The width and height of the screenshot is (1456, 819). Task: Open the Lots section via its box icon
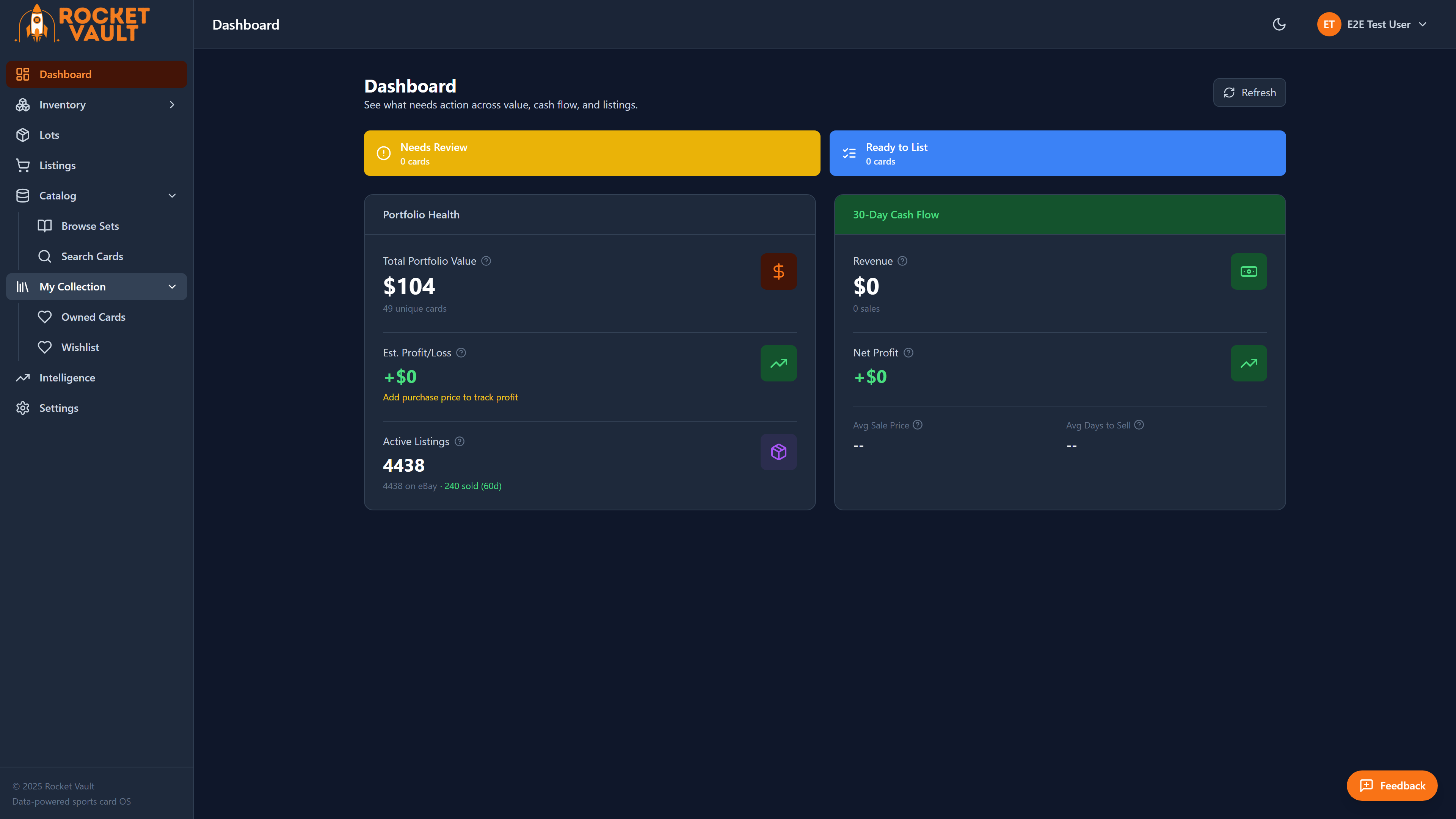23,135
